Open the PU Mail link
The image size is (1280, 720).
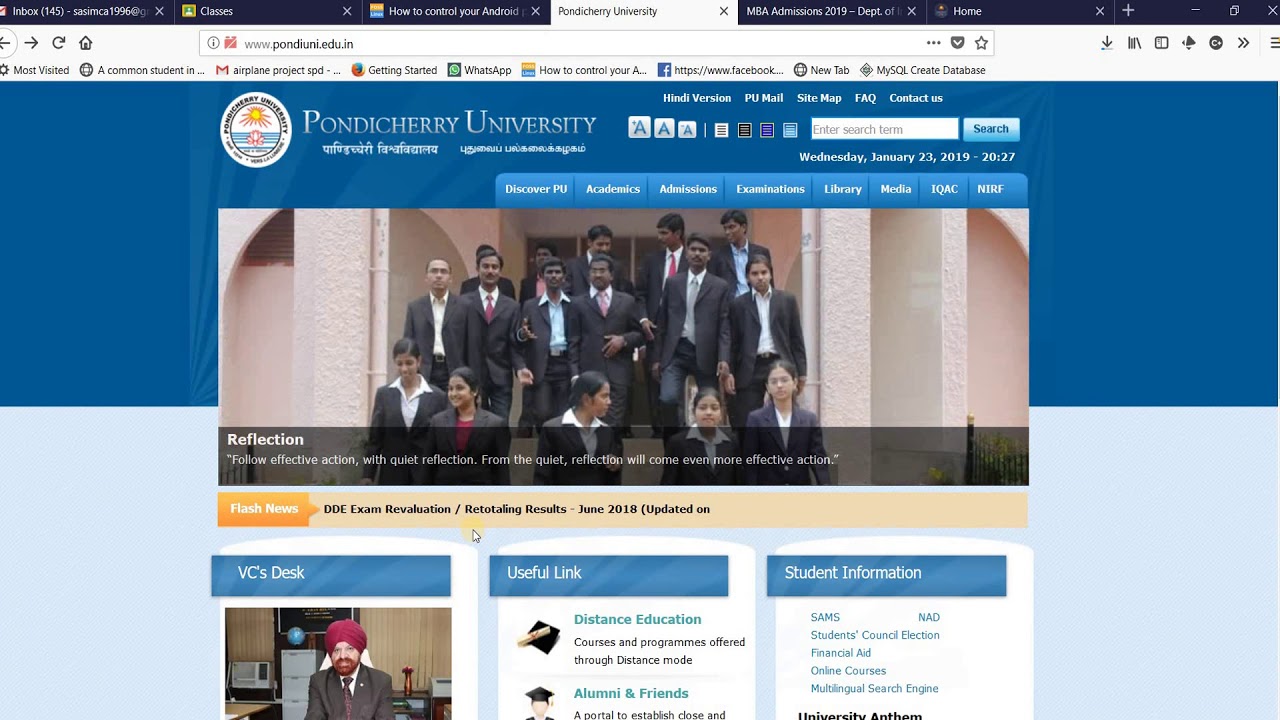click(x=764, y=98)
